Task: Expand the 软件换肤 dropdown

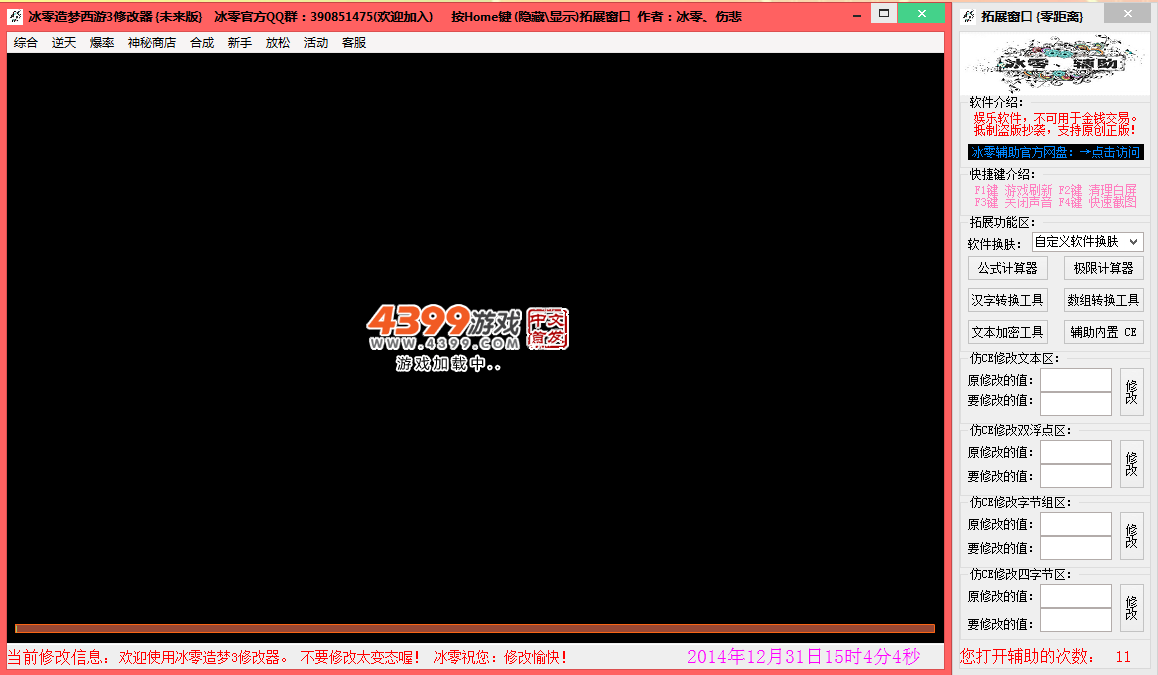Action: coord(1087,241)
